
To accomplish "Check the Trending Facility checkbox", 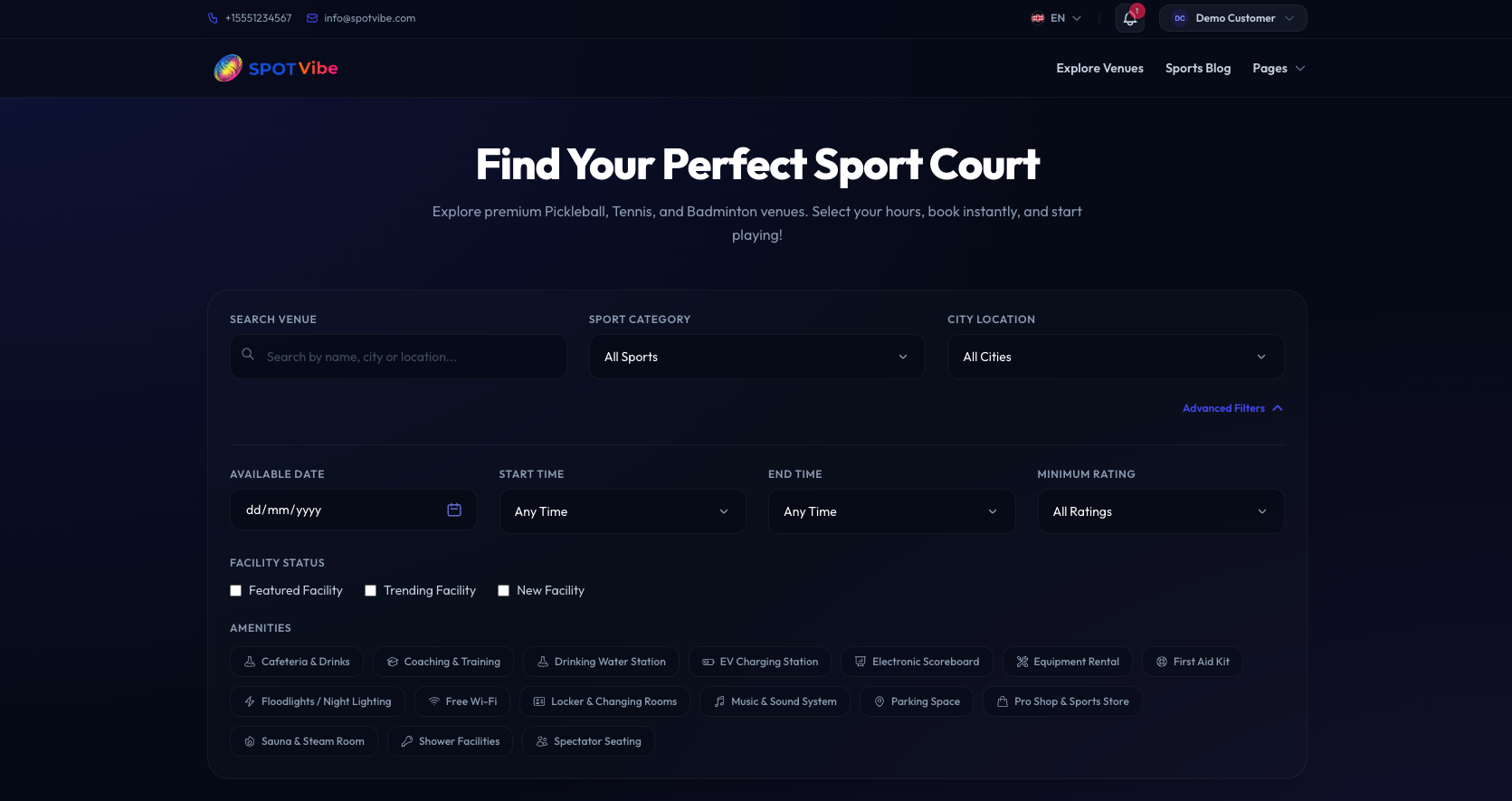I will (371, 591).
